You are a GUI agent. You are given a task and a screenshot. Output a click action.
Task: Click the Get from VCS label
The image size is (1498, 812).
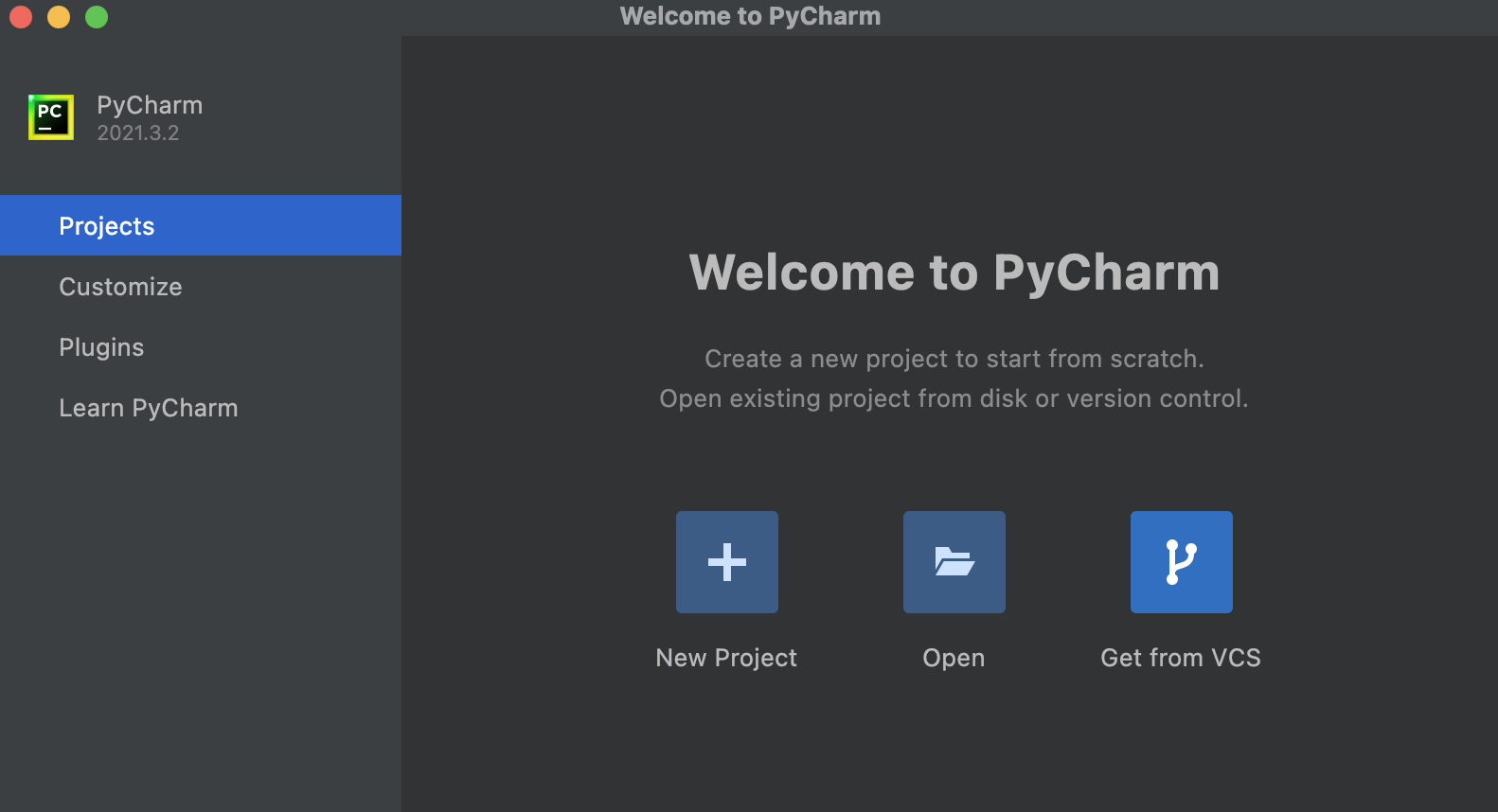pyautogui.click(x=1181, y=658)
